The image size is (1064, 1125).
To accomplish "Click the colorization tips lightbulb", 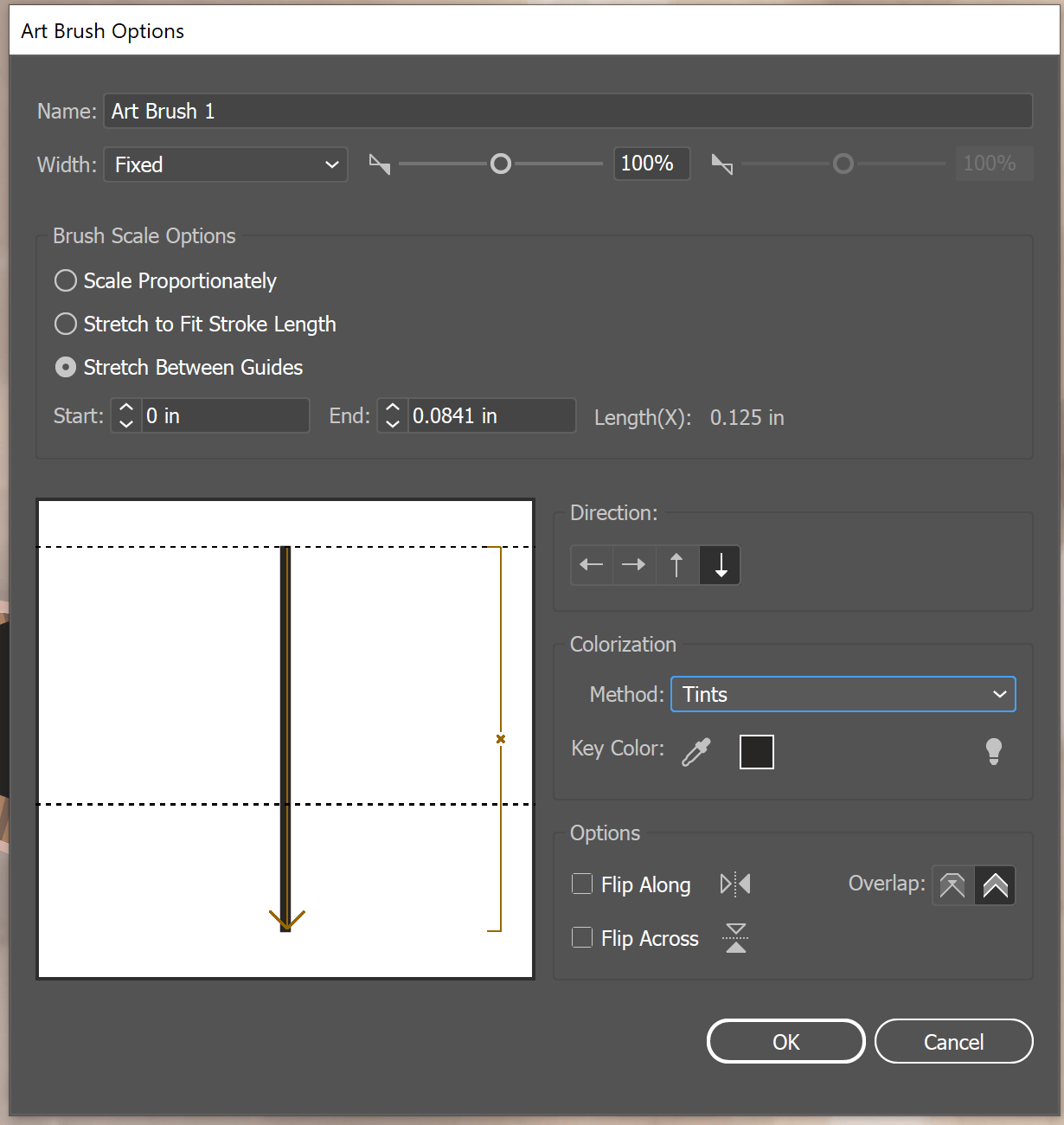I will point(993,751).
